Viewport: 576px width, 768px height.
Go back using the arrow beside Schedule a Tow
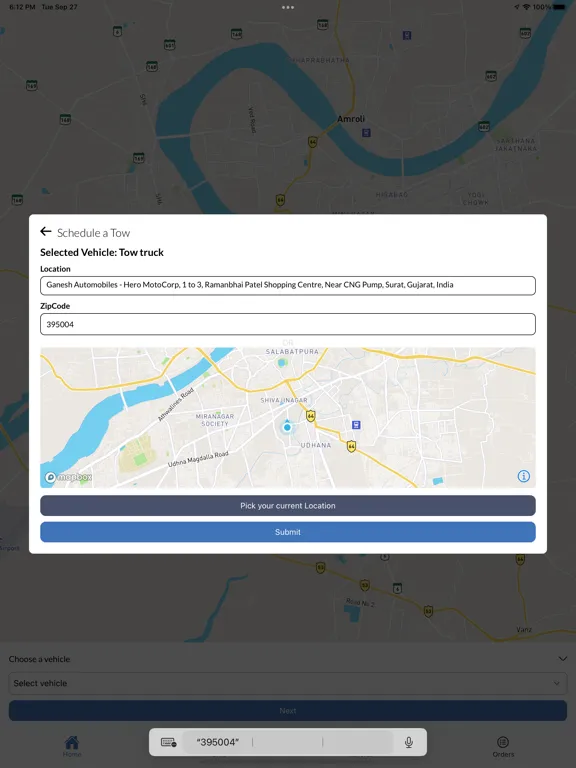tap(46, 231)
